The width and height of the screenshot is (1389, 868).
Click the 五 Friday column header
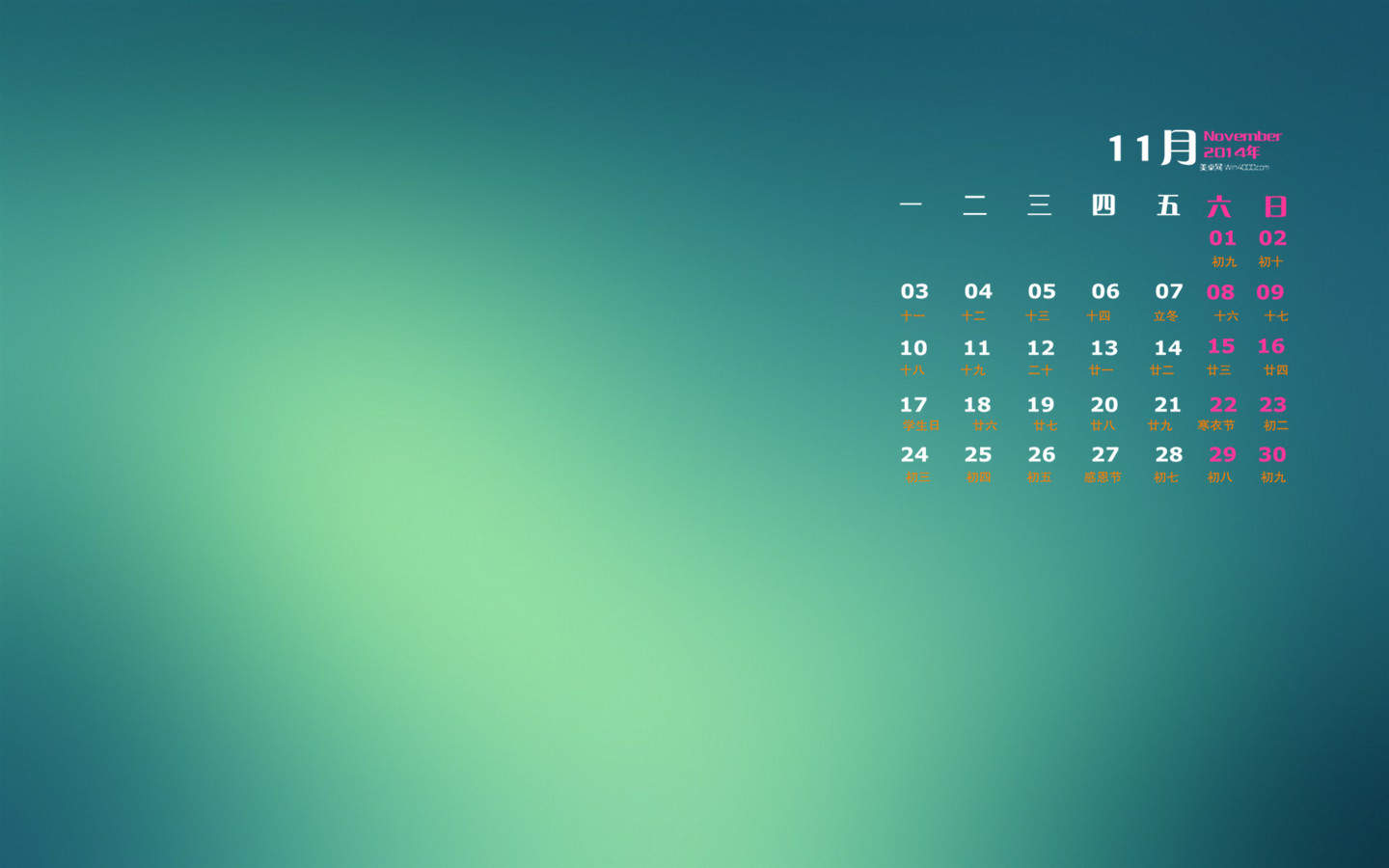(x=1168, y=204)
